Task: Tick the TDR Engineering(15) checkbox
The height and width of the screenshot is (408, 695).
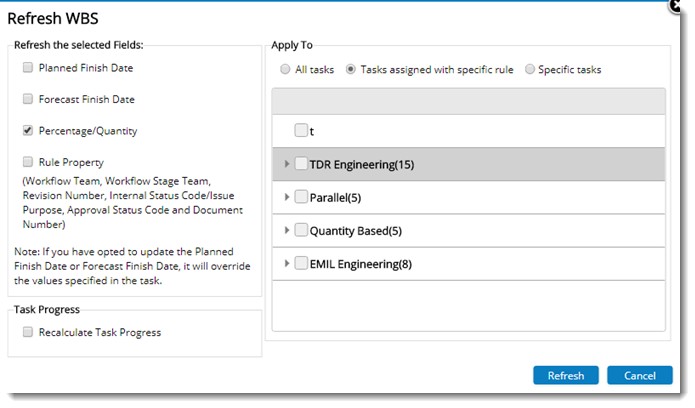Action: coord(301,164)
